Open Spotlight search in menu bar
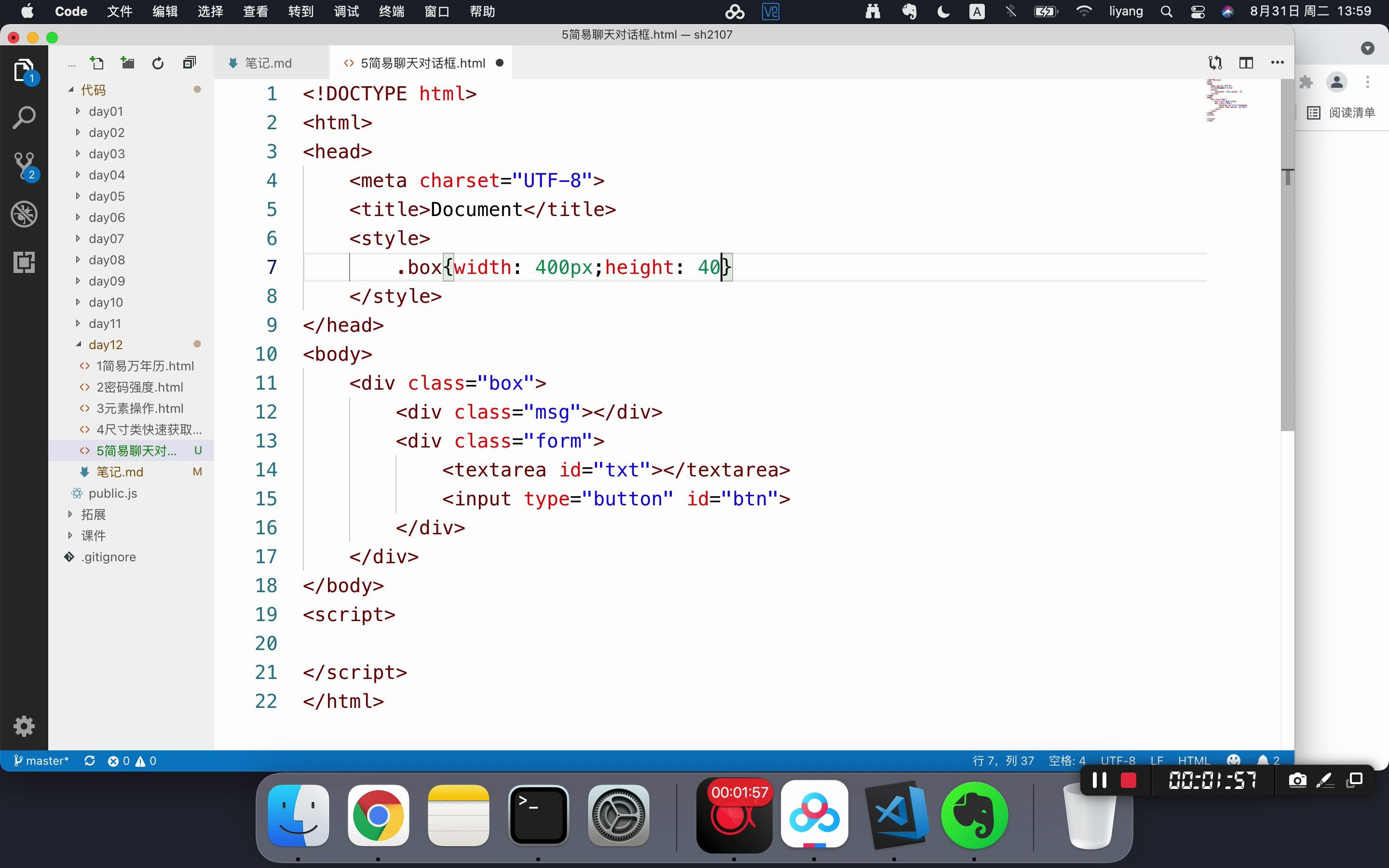 coord(1166,12)
